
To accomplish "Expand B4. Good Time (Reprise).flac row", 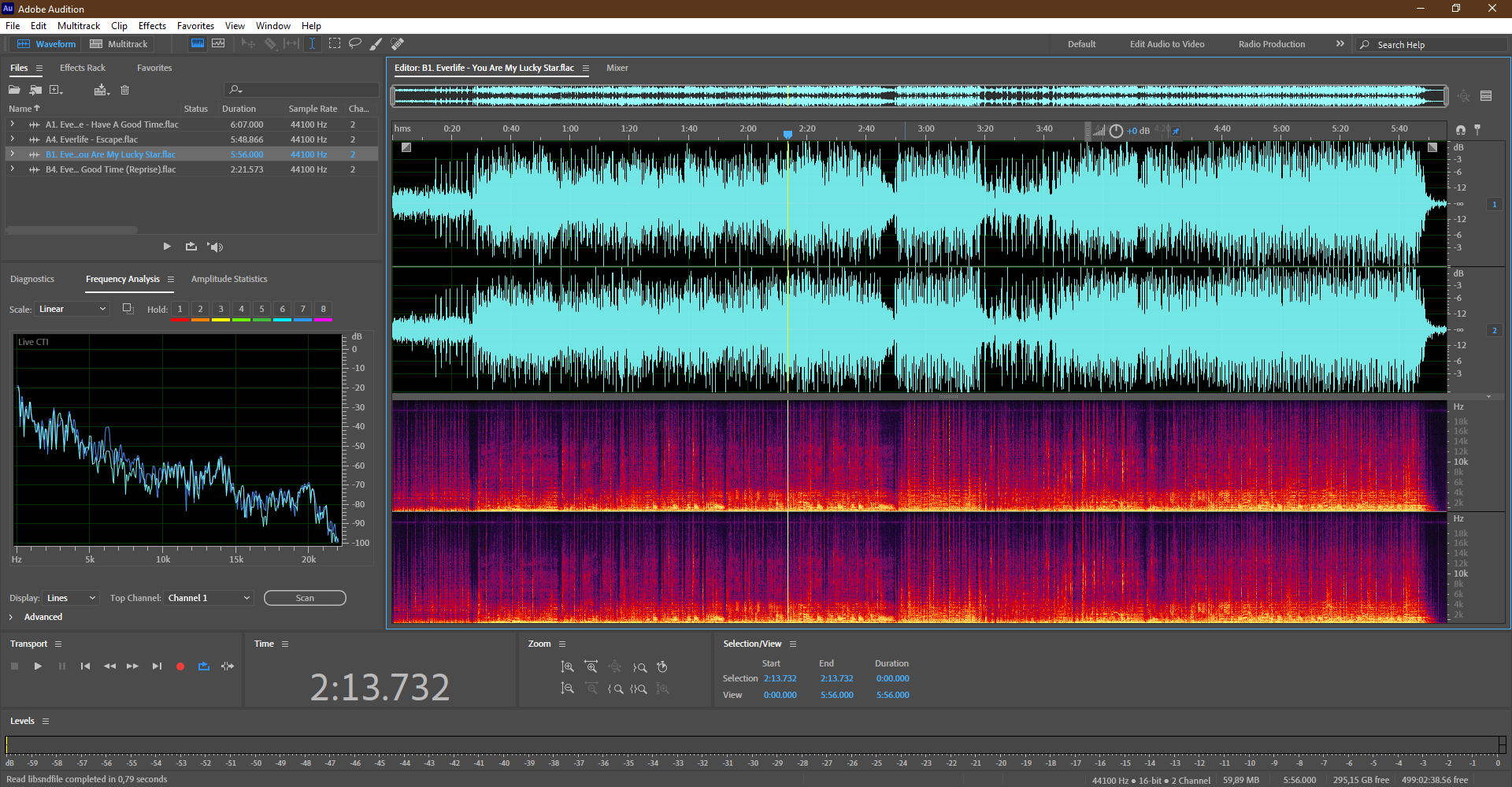I will pos(12,169).
